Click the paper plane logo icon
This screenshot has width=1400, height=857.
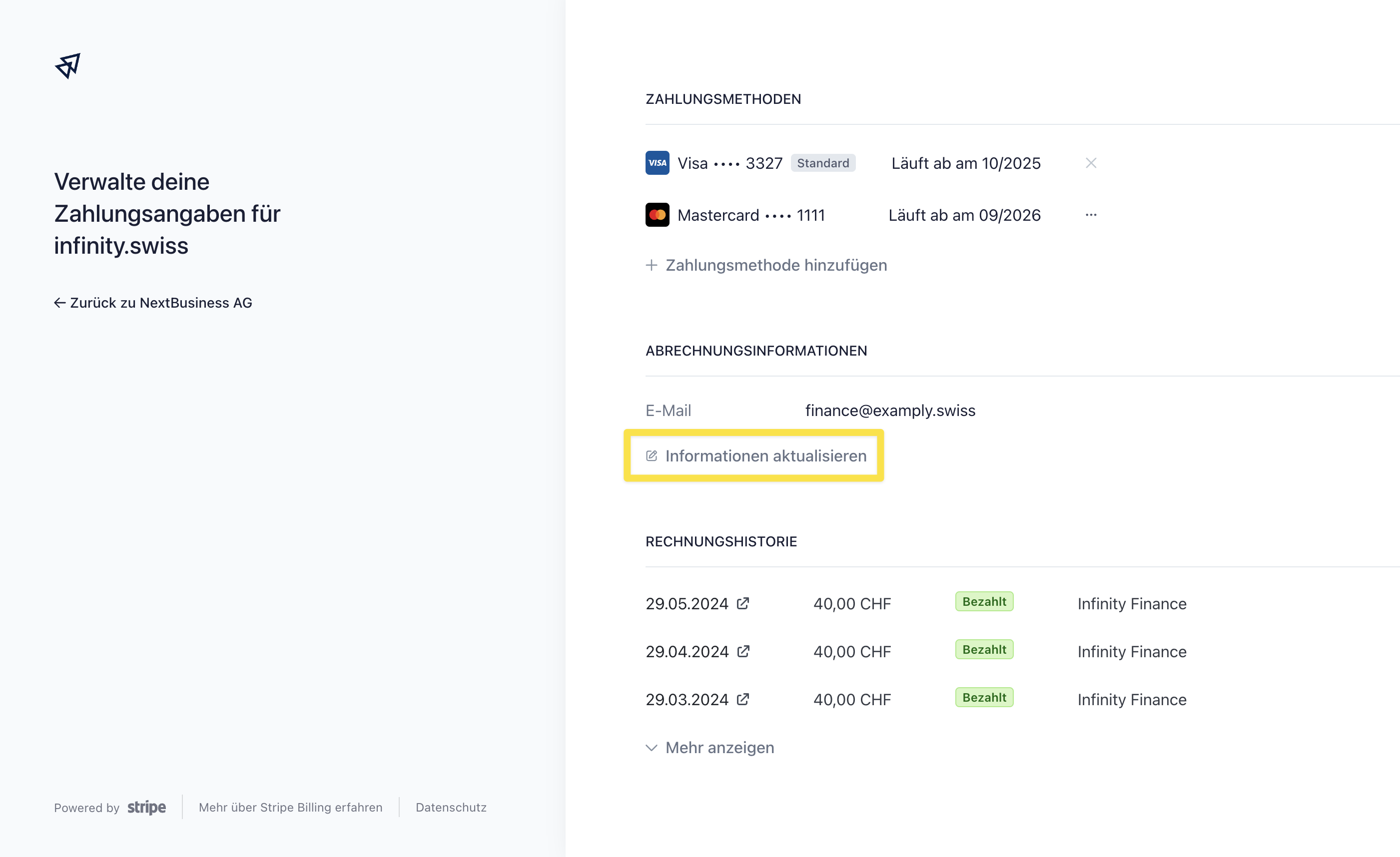click(x=67, y=66)
